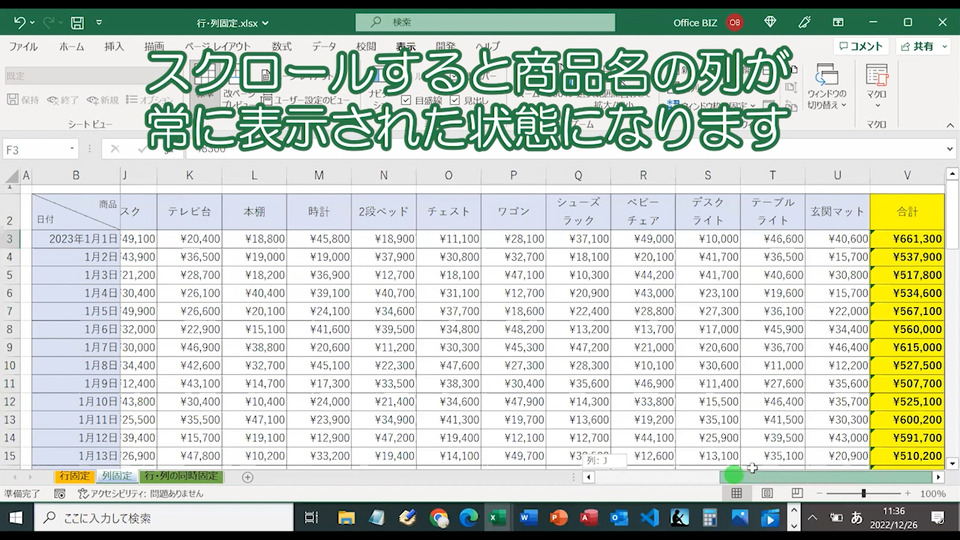Click the 1月7日 date cell
Image resolution: width=960 pixels, height=540 pixels.
tap(76, 347)
